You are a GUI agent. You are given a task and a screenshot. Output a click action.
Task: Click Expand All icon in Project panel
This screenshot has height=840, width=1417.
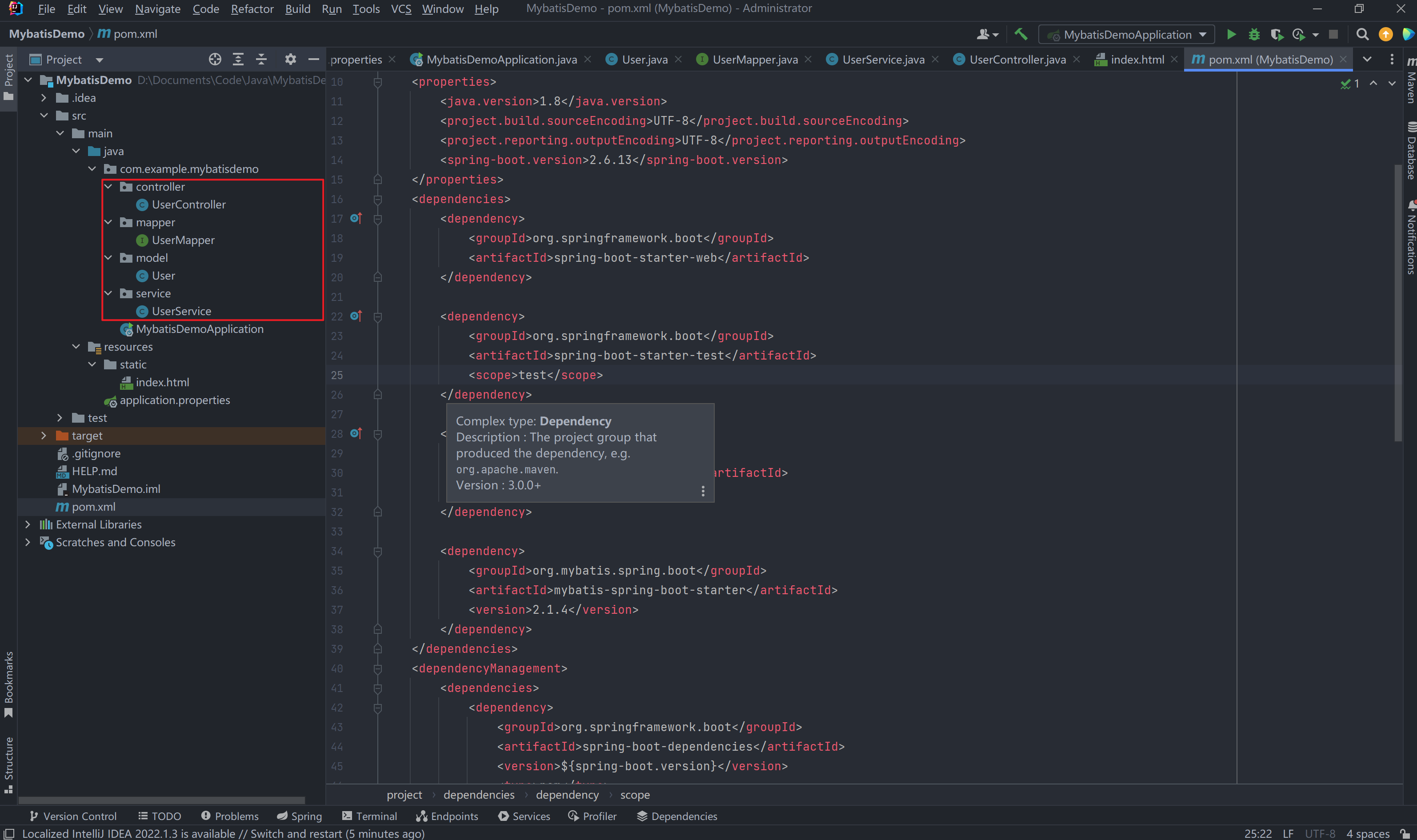pyautogui.click(x=238, y=60)
